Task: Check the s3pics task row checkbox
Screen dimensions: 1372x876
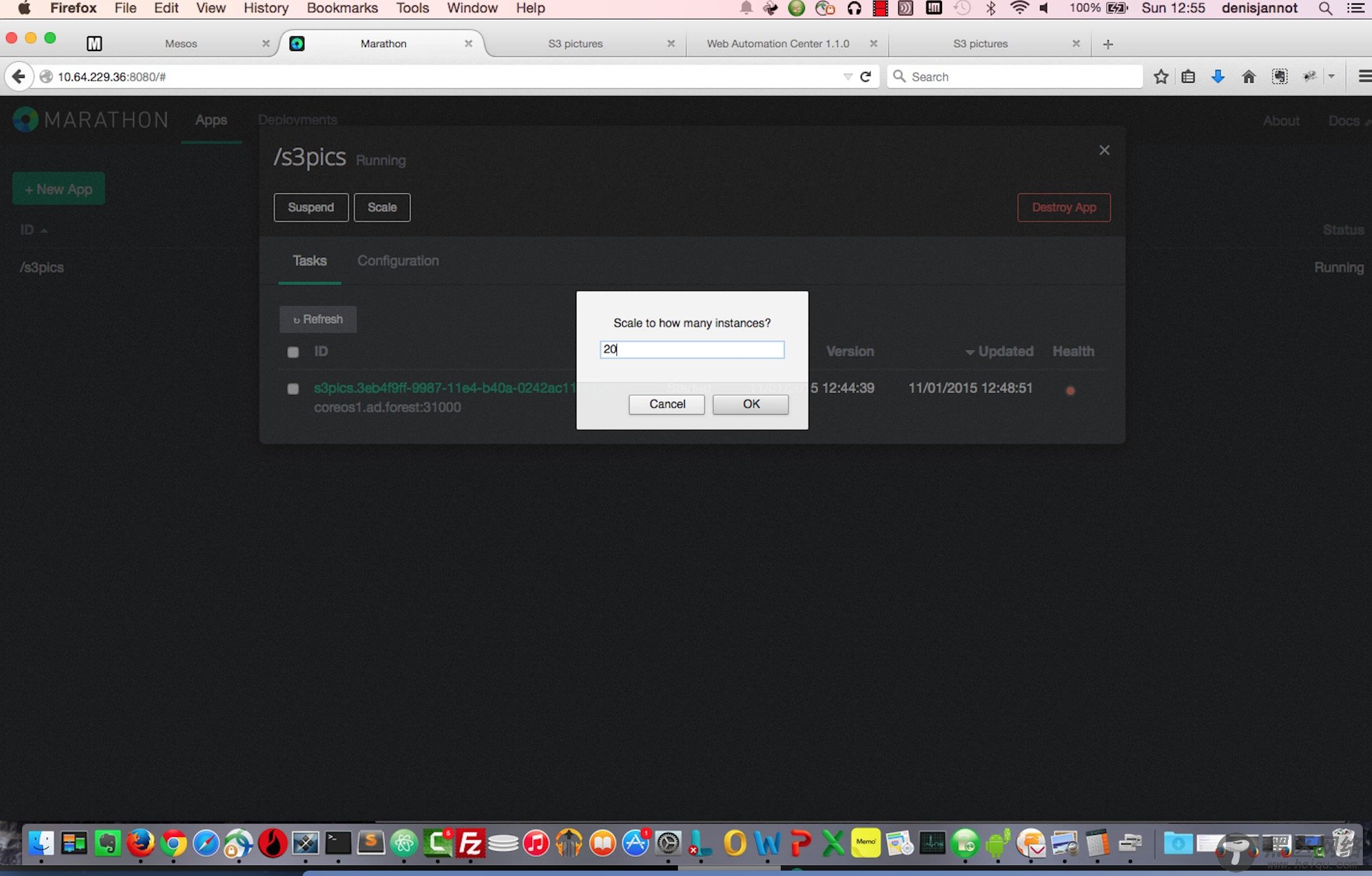Action: click(293, 389)
